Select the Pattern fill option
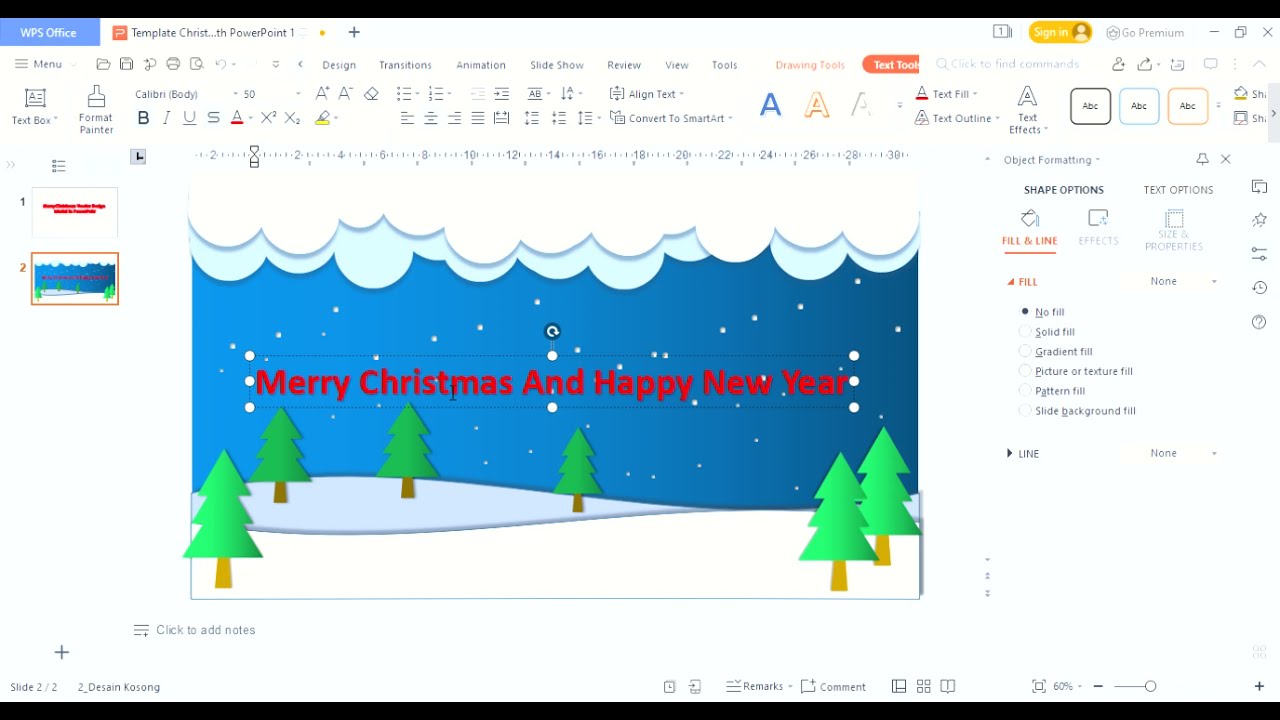This screenshot has width=1280, height=720. (x=1052, y=391)
